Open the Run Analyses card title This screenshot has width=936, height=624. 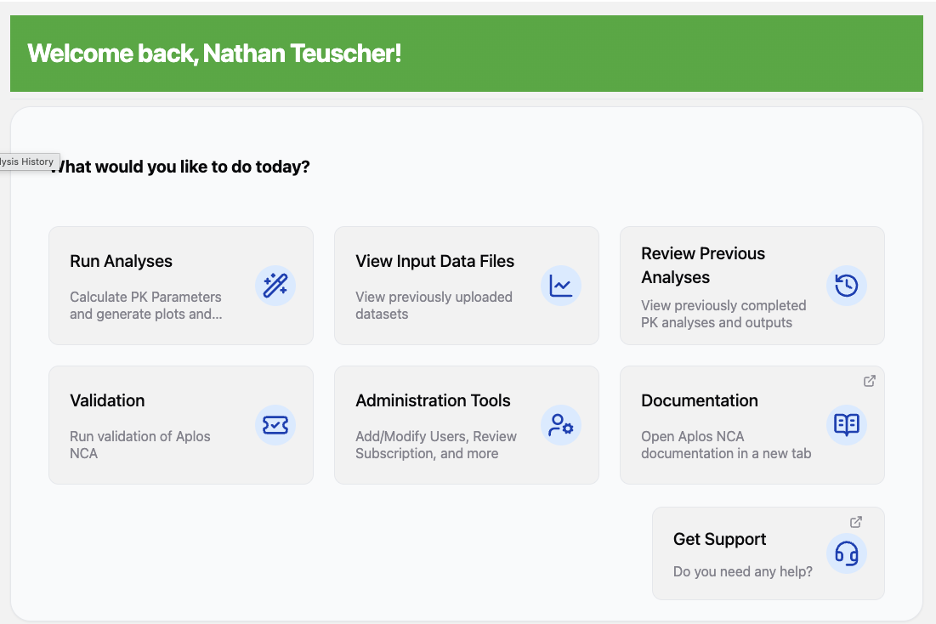(x=121, y=261)
